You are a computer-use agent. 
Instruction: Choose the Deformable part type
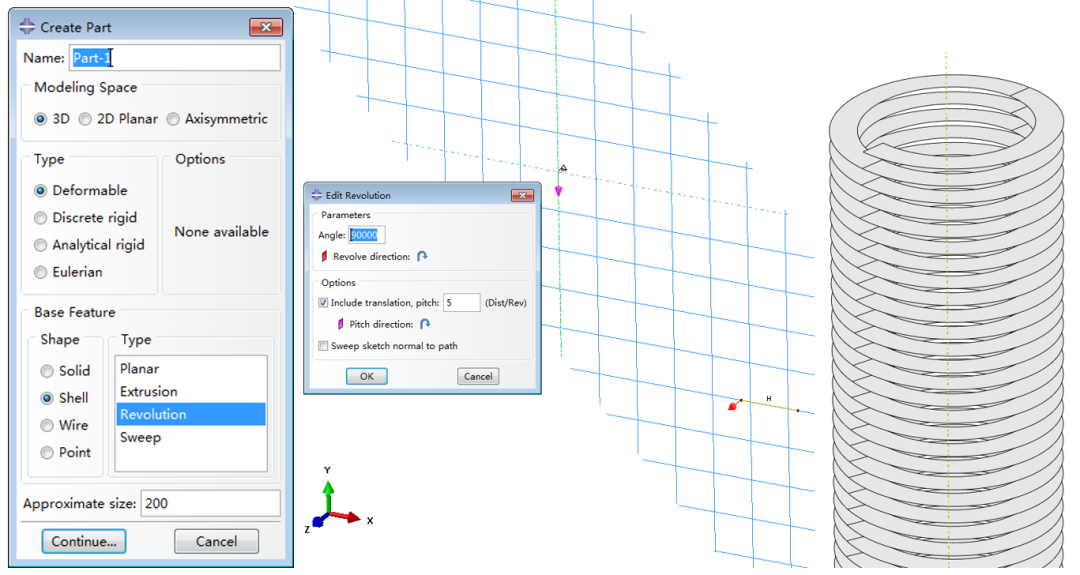pos(41,191)
